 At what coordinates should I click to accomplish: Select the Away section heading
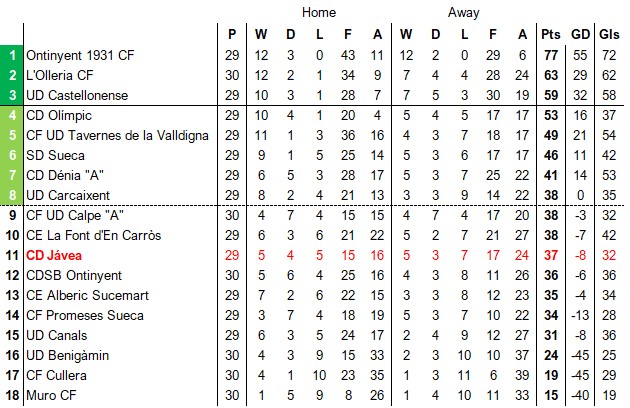(x=463, y=13)
